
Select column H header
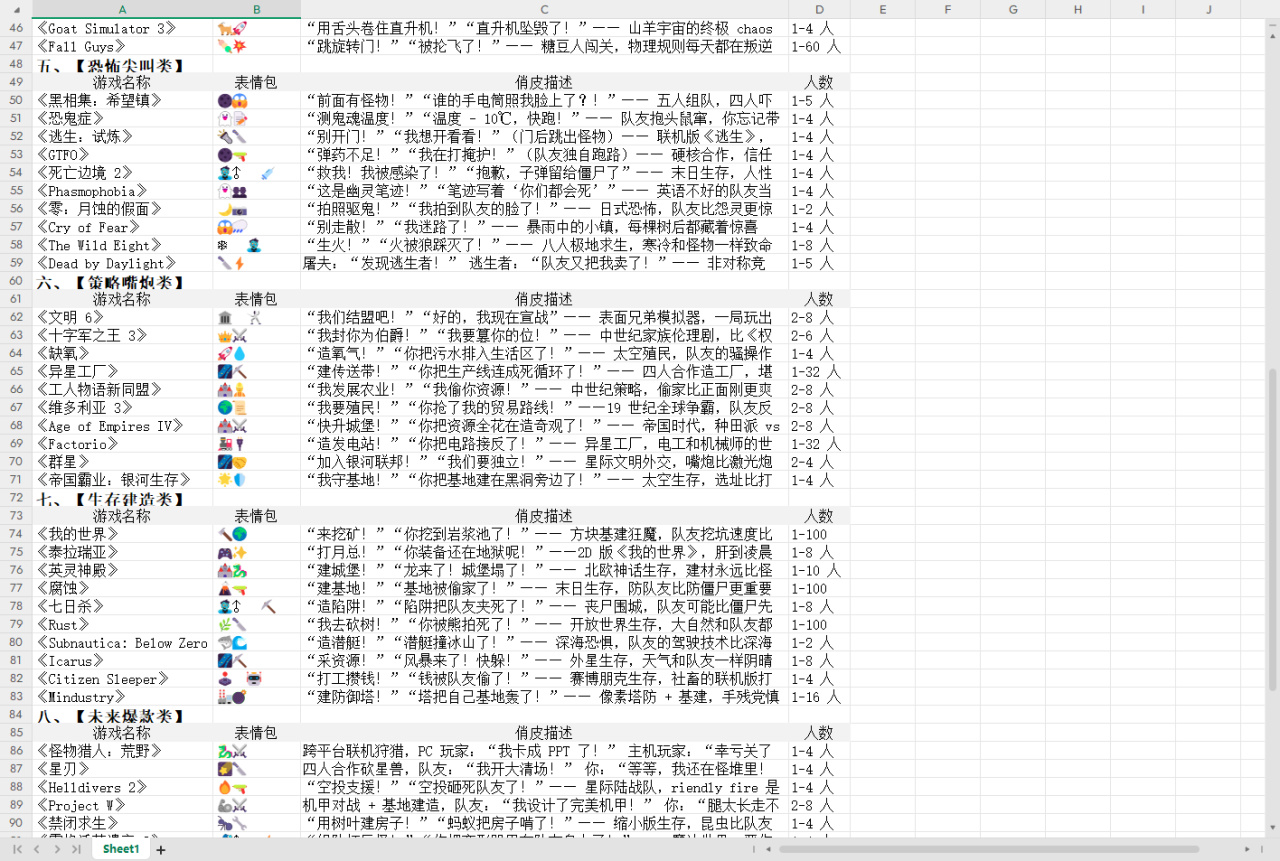click(x=1078, y=9)
